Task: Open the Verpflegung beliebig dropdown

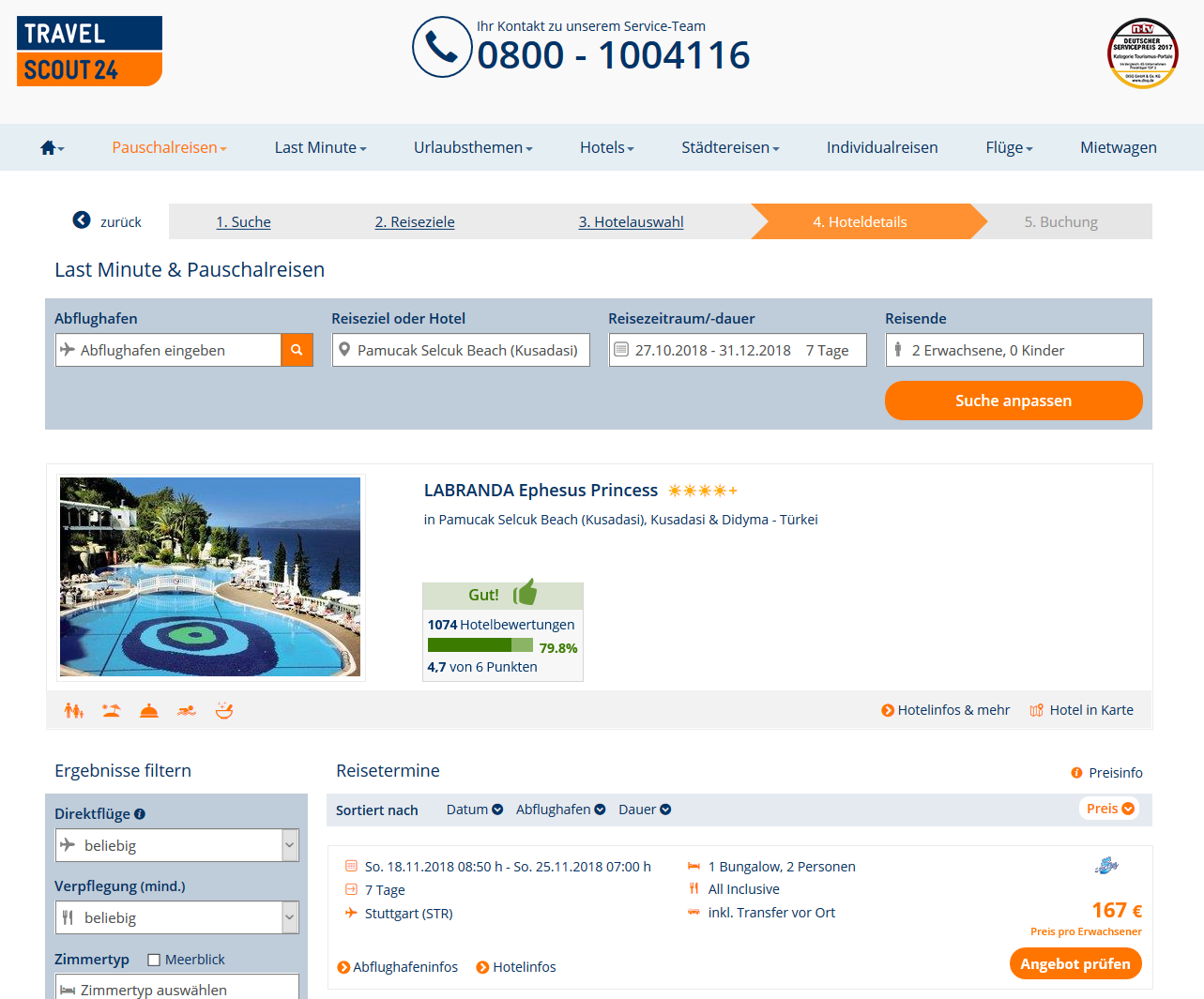Action: (x=177, y=917)
